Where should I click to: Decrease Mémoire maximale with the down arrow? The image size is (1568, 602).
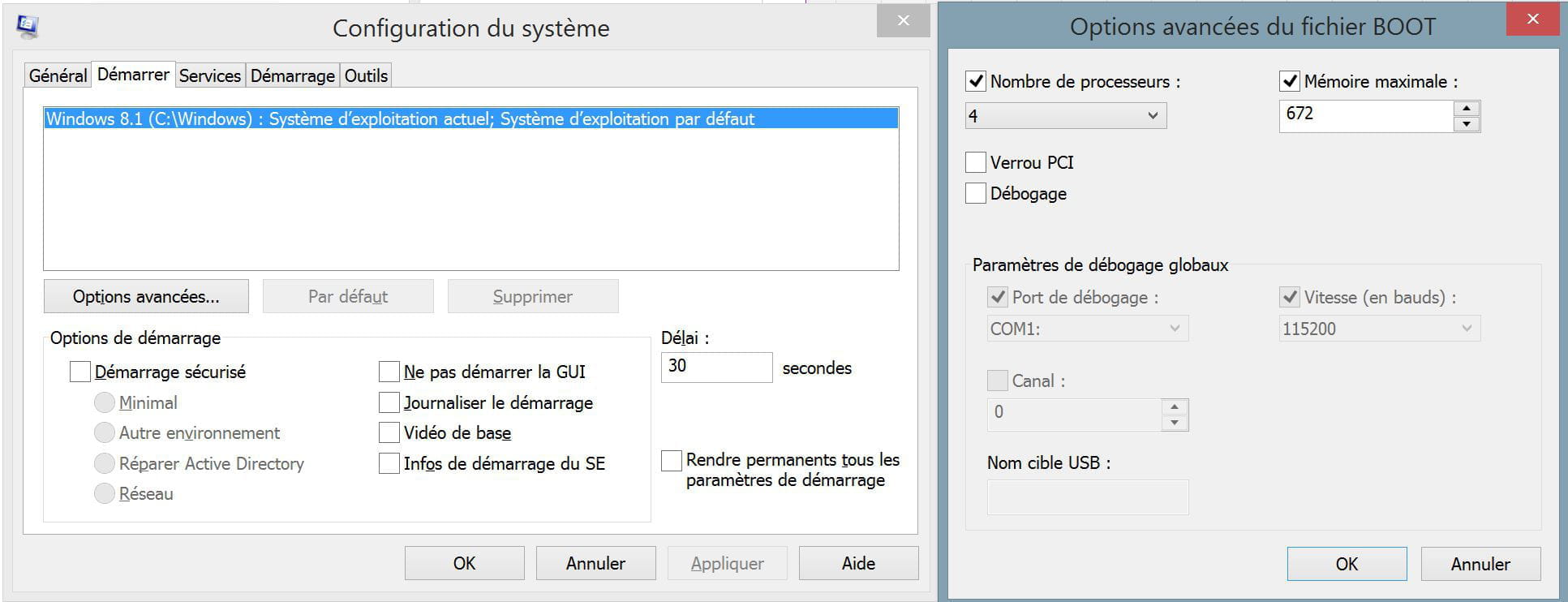[1467, 124]
